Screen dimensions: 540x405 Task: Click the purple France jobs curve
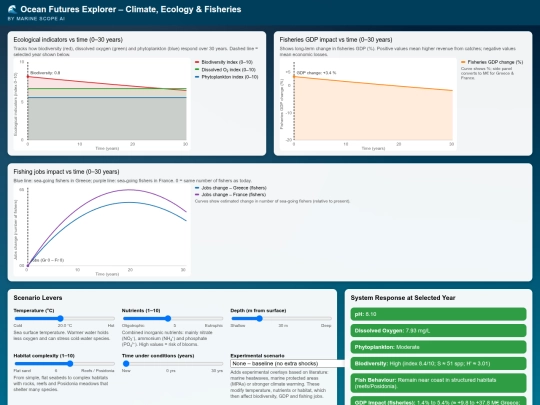click(x=129, y=190)
